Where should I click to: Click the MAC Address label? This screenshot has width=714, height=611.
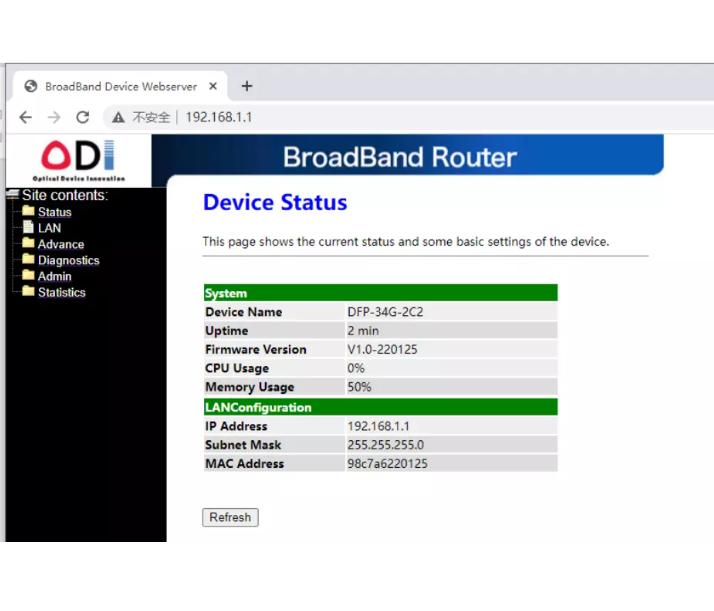click(x=245, y=463)
